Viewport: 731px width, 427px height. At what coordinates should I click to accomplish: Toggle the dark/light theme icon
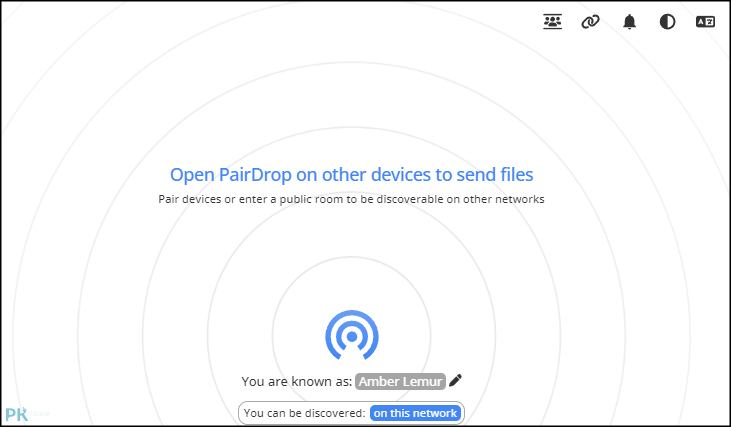click(x=667, y=21)
